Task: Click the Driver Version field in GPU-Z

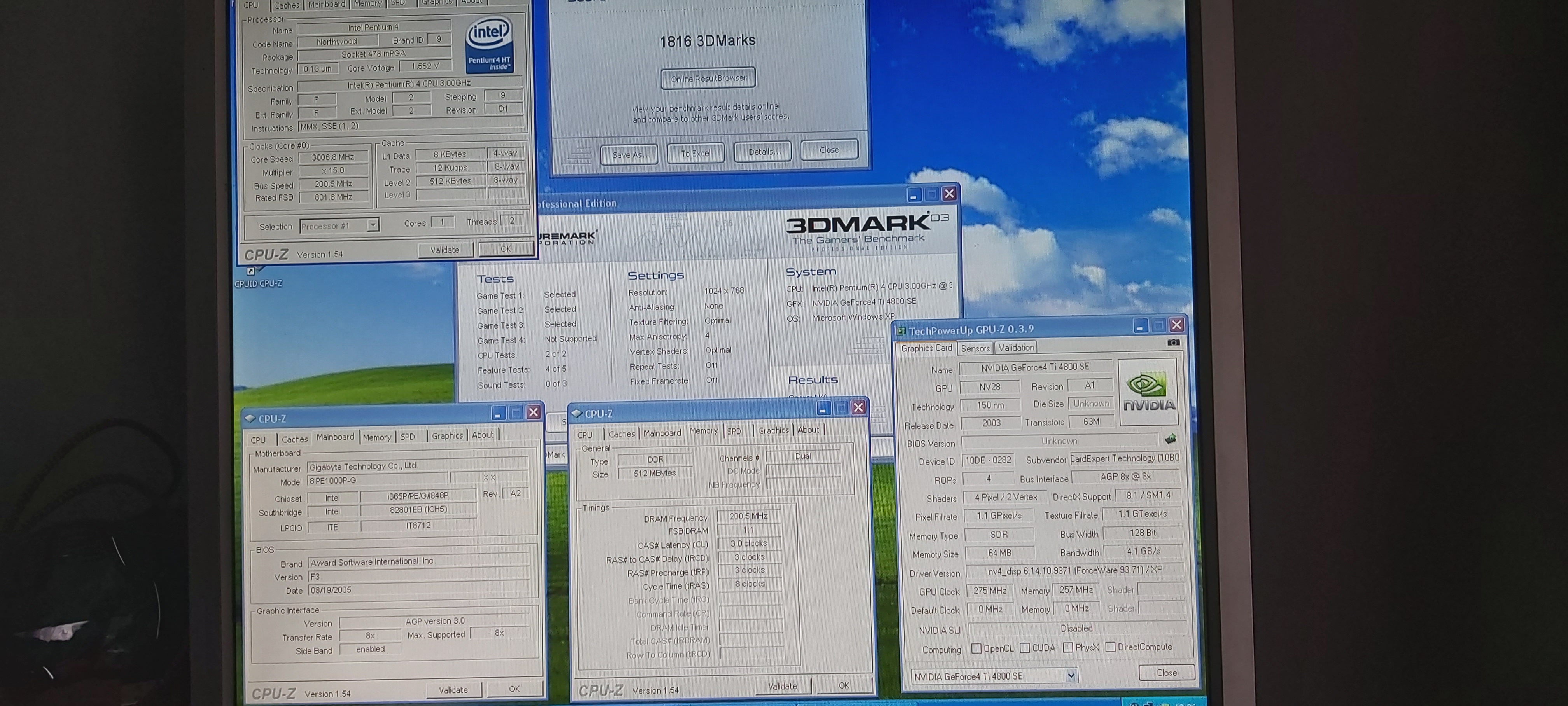Action: click(1074, 570)
